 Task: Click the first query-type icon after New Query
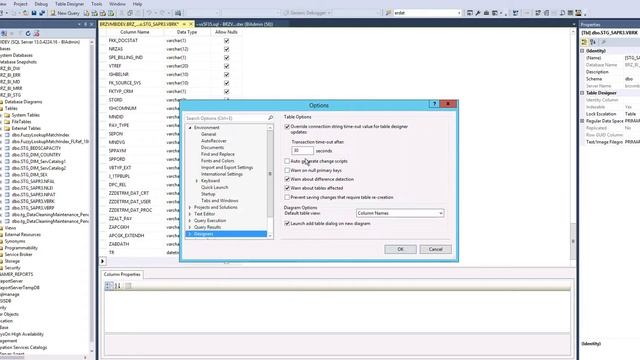[87, 13]
